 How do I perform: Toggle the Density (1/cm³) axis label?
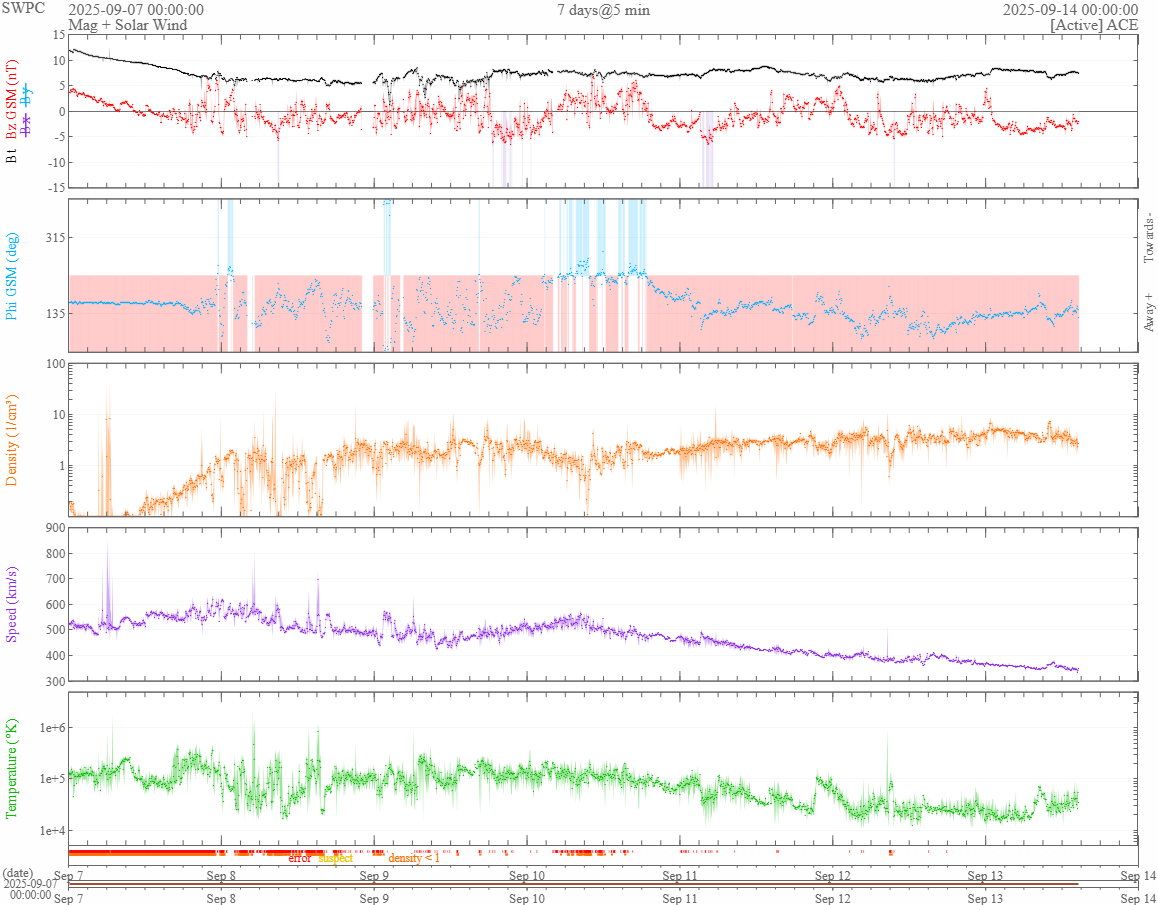tap(12, 440)
